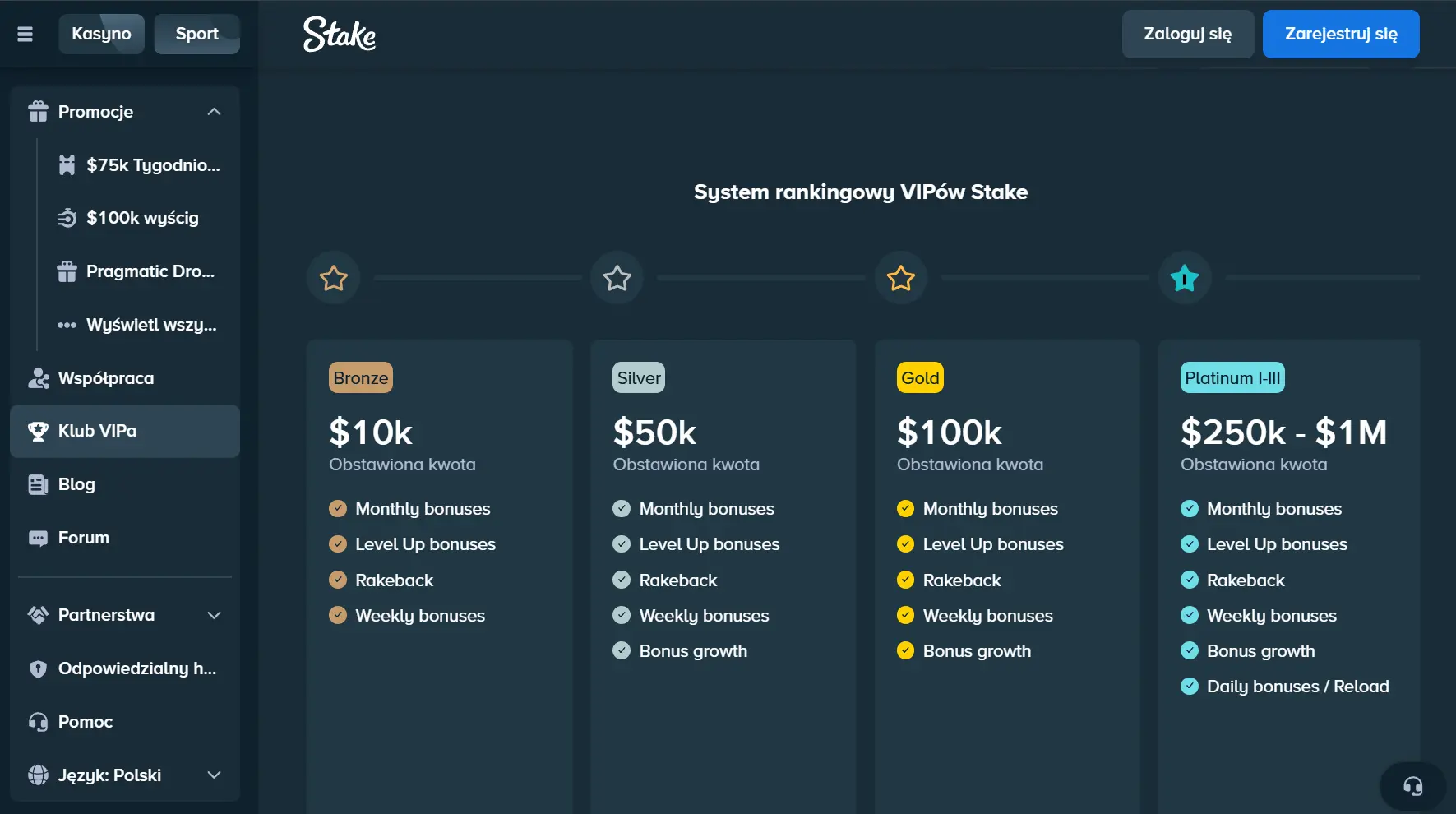Collapse the Promocje section chevron
Screen dimensions: 1456x814
pyautogui.click(x=215, y=112)
